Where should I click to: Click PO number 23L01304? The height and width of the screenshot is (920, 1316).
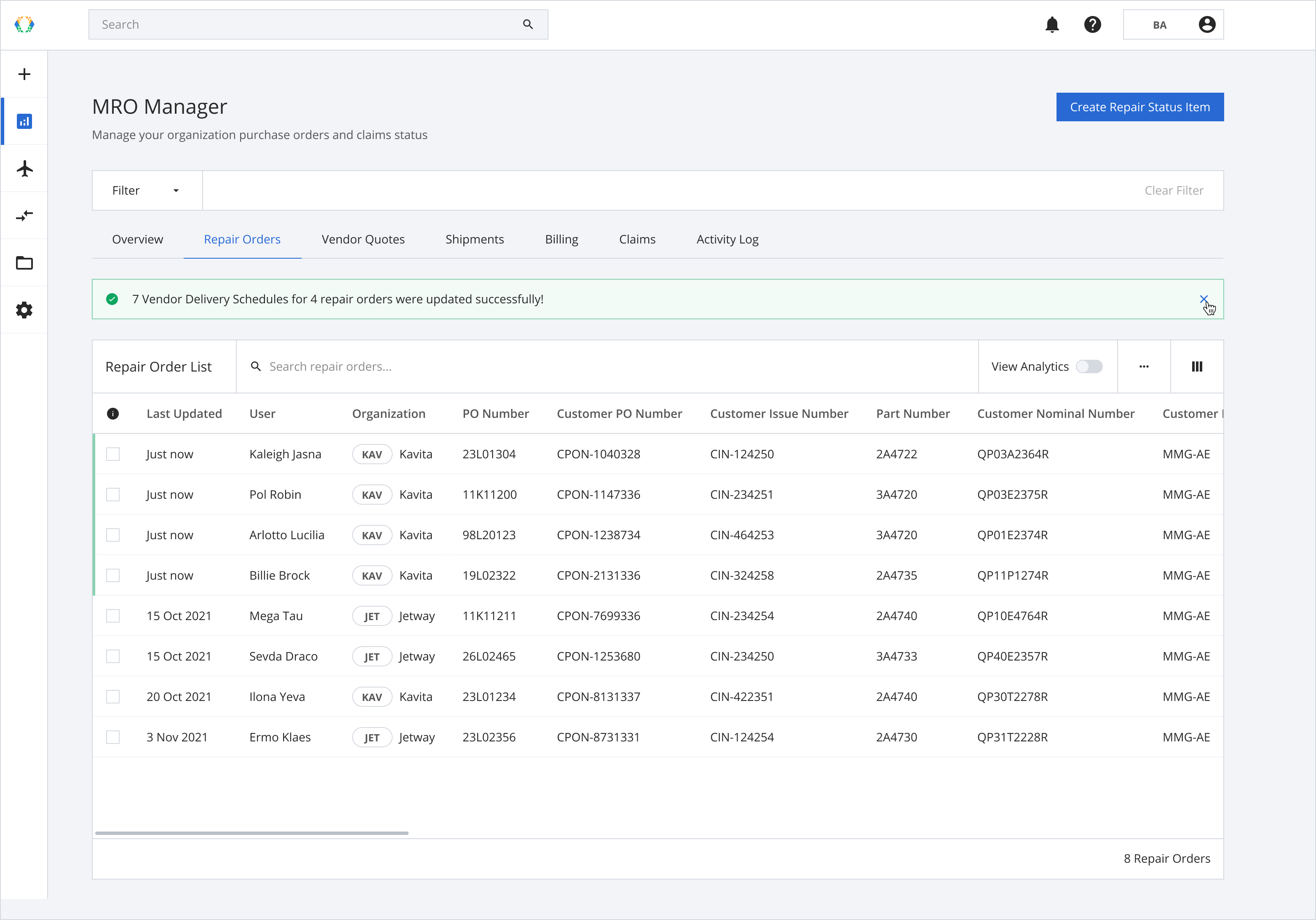(489, 454)
